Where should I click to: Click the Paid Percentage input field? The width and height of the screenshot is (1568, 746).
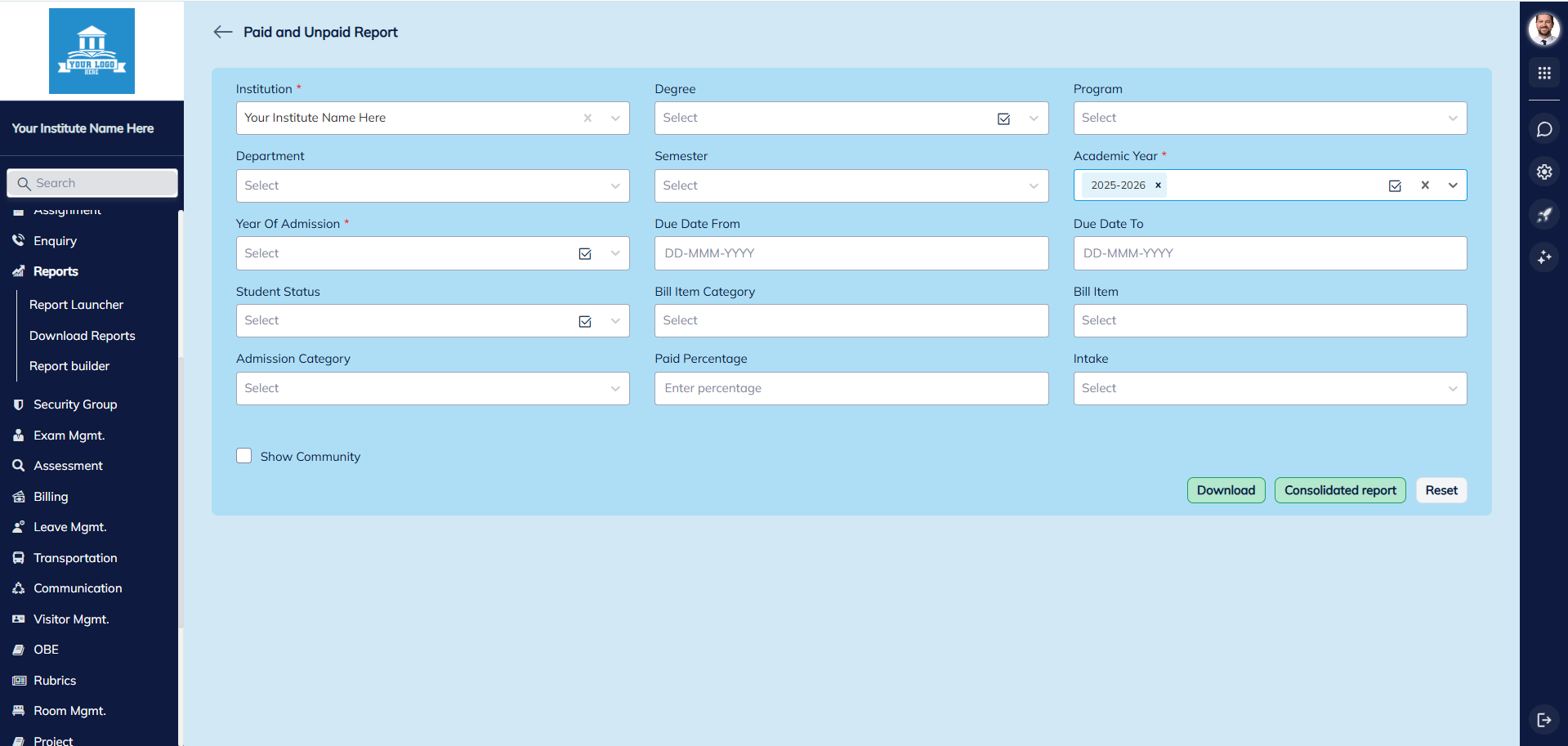[x=851, y=389]
